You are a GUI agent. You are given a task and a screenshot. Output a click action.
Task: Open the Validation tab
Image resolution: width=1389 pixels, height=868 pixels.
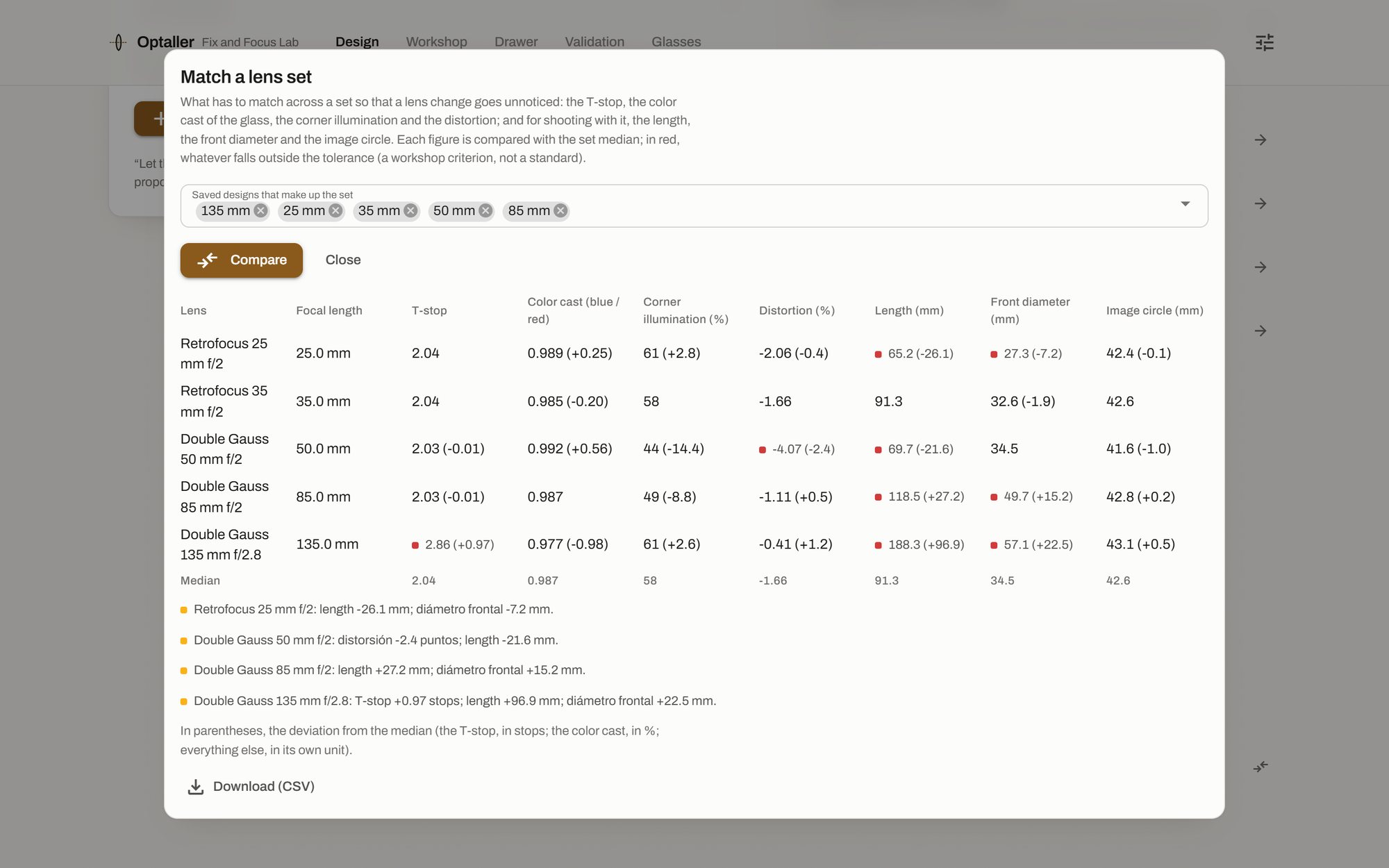tap(594, 42)
